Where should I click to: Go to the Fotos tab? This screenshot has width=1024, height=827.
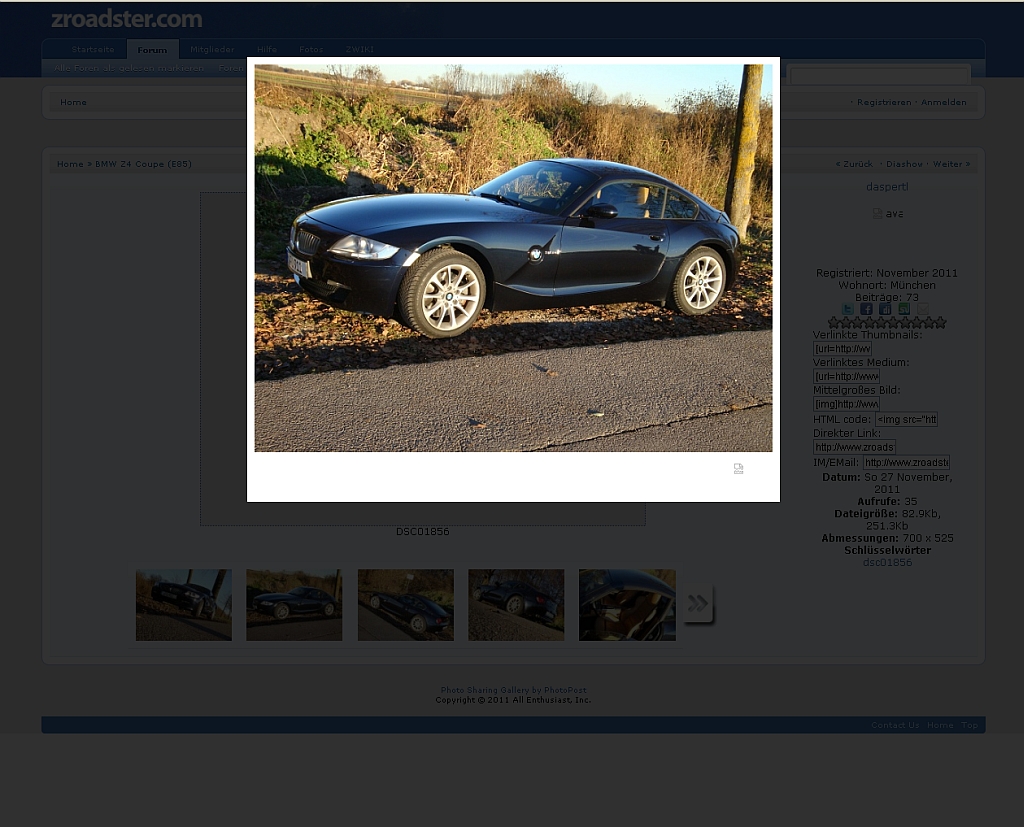(311, 49)
